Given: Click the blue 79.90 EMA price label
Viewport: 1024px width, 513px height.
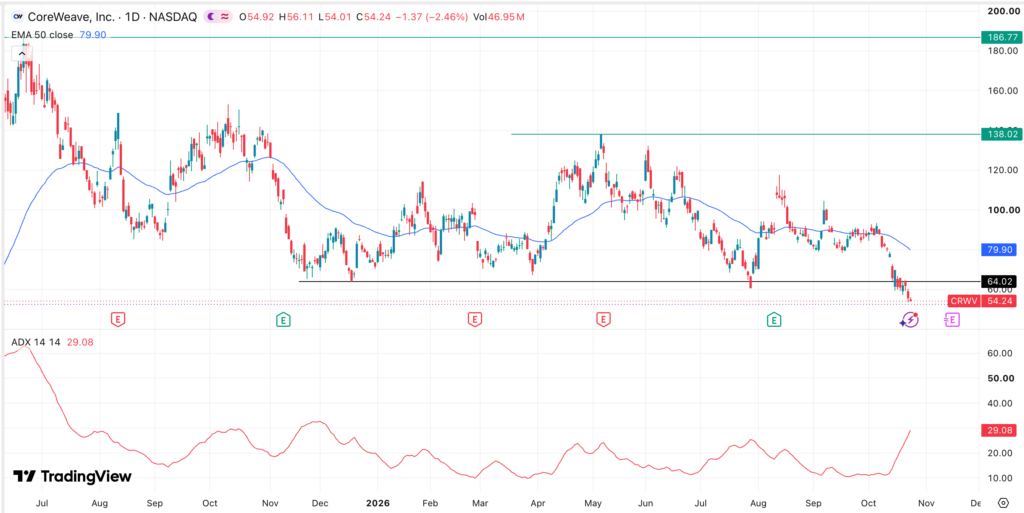Looking at the screenshot, I should (999, 249).
